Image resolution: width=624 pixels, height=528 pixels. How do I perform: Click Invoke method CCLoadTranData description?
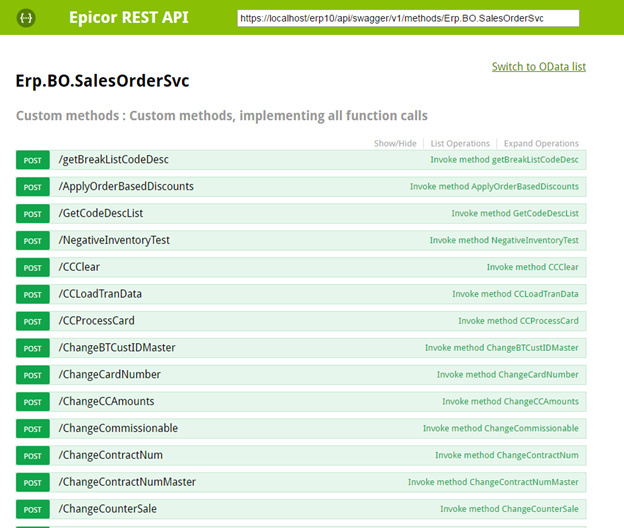(515, 294)
